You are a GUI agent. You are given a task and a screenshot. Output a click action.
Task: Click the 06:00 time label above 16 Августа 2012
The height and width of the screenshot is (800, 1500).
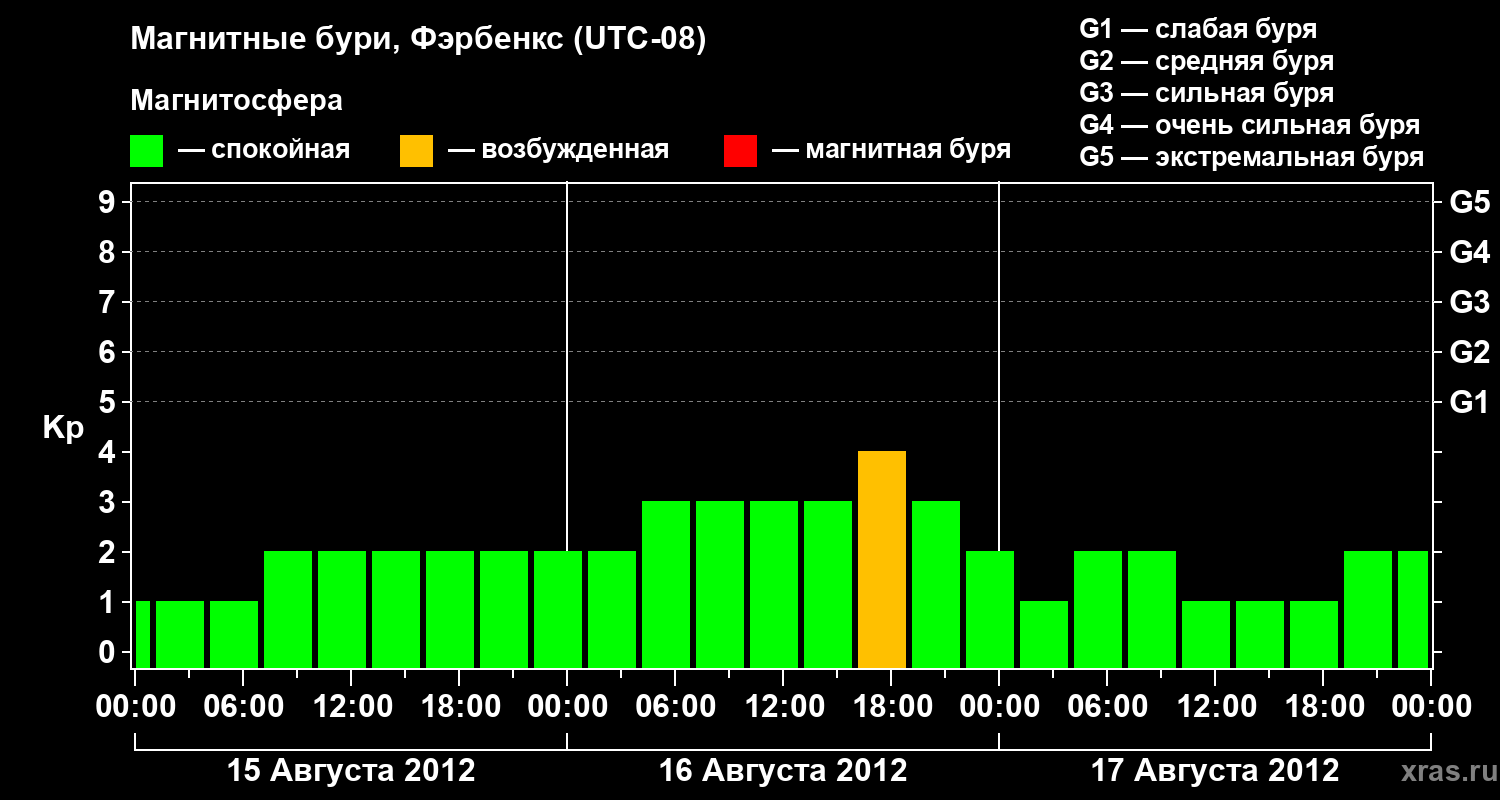pyautogui.click(x=675, y=707)
